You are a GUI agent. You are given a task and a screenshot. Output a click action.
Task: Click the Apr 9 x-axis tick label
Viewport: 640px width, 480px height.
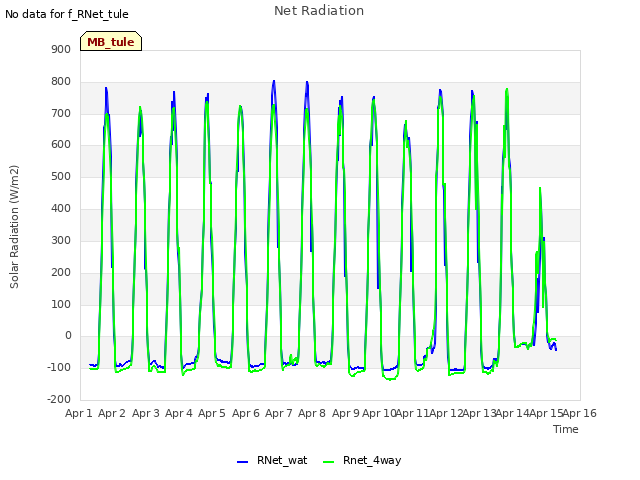pos(346,413)
